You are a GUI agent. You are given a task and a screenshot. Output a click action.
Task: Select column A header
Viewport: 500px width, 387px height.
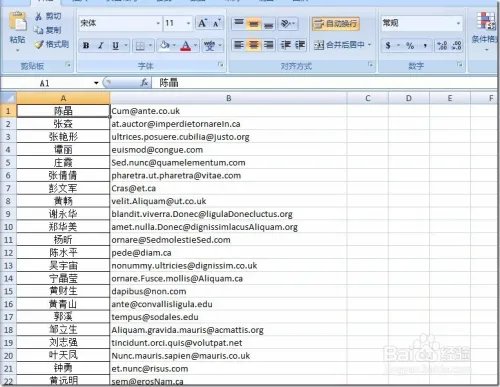tap(63, 98)
